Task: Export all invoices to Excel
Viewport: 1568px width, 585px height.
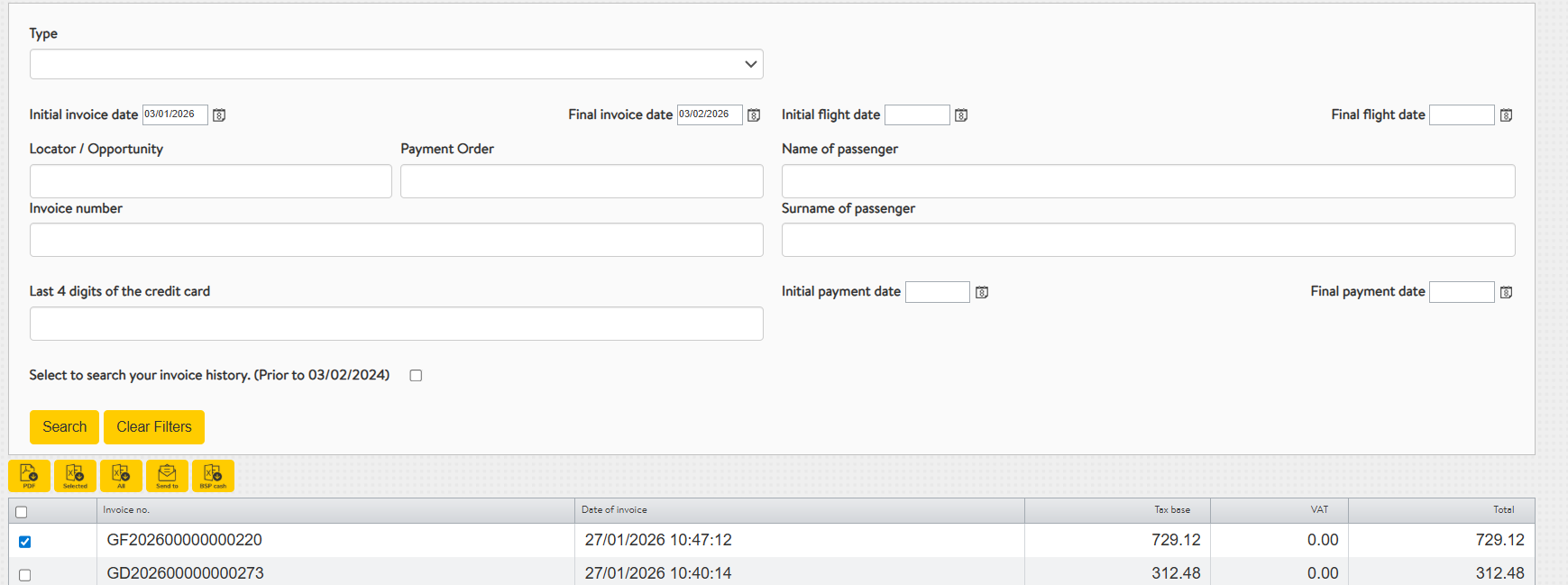Action: (x=121, y=475)
